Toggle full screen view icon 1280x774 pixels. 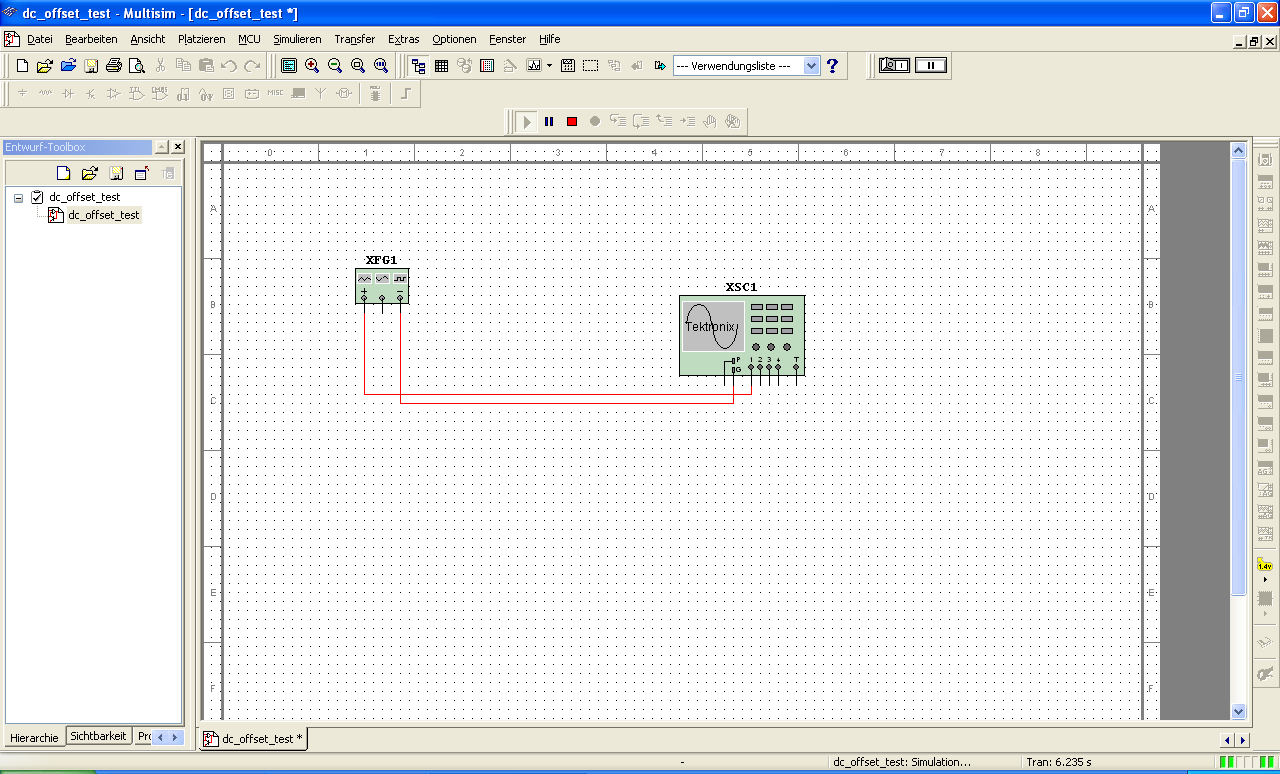(x=289, y=66)
